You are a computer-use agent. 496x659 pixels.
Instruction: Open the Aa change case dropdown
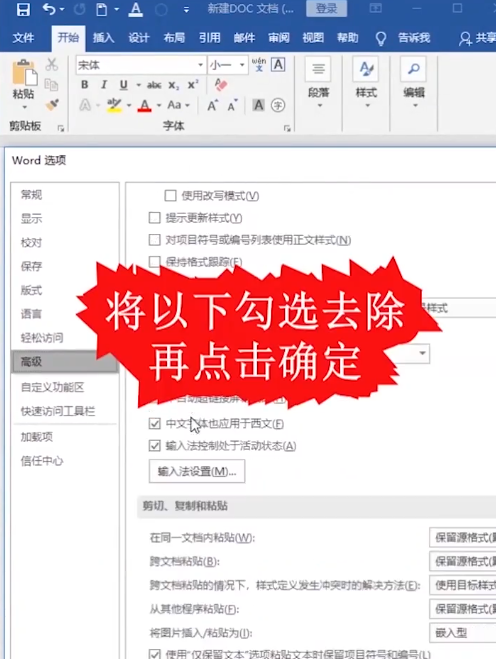coord(178,105)
